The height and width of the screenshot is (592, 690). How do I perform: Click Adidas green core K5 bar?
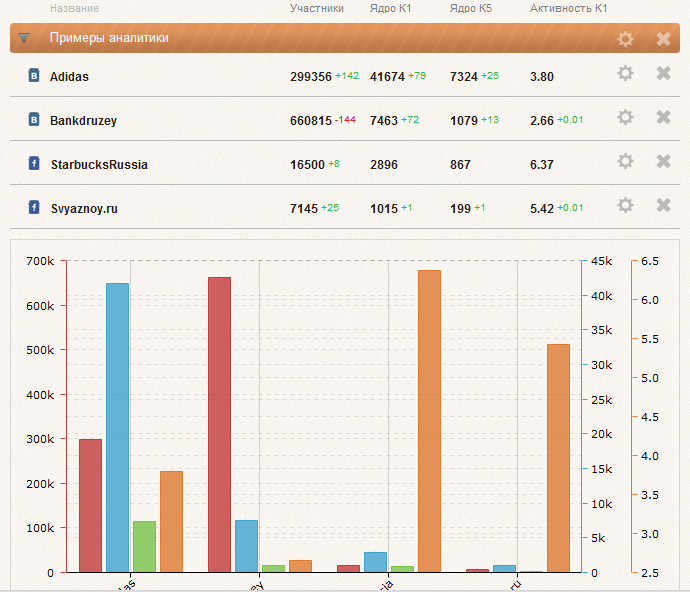[x=144, y=547]
